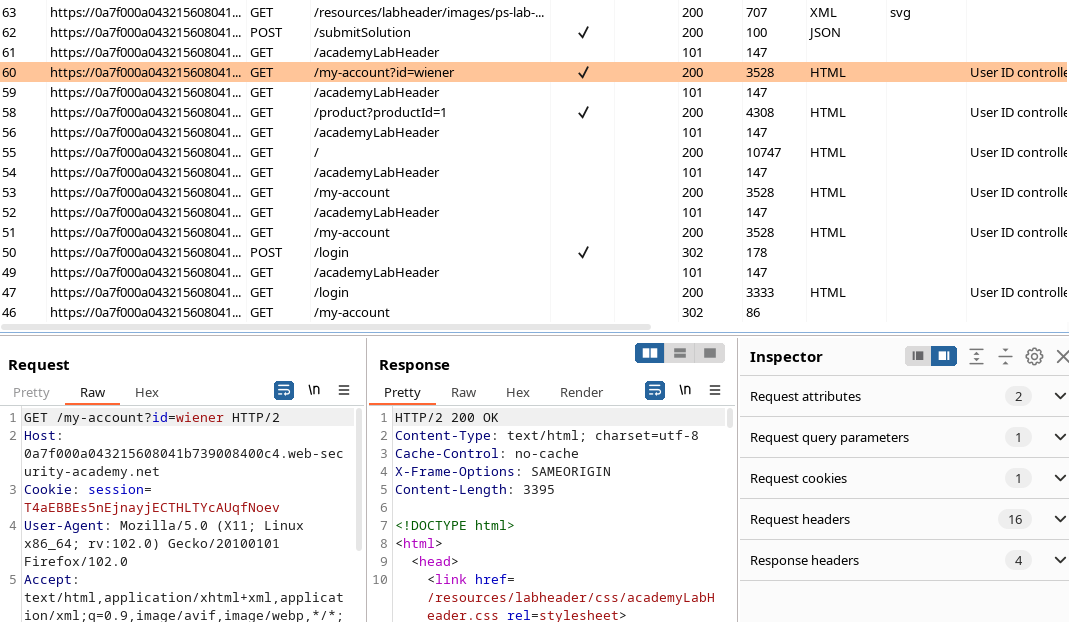Image resolution: width=1069 pixels, height=622 pixels.
Task: Close the Inspector panel
Action: 1062,356
